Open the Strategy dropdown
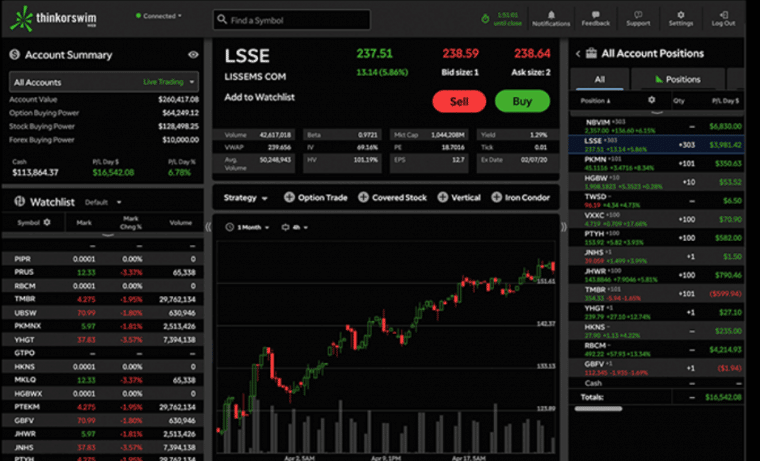760x461 pixels. 246,198
